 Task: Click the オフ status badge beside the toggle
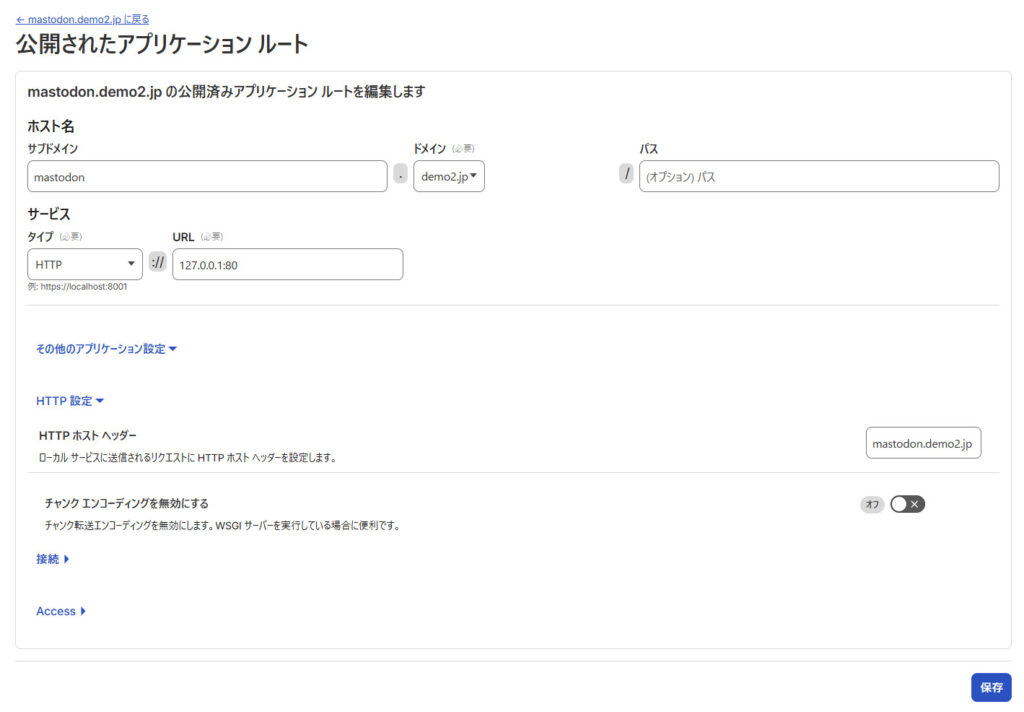(872, 504)
